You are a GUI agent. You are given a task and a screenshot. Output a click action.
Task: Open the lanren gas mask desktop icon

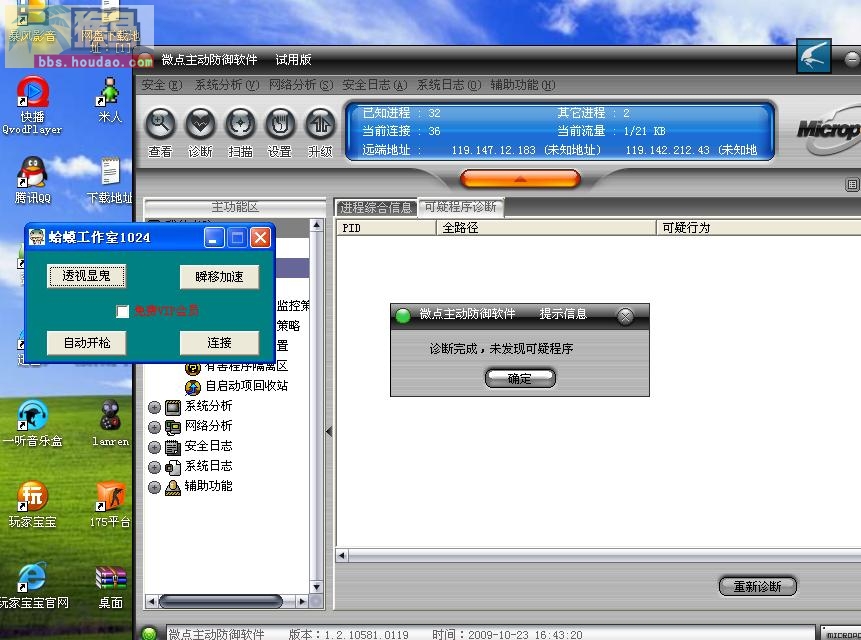click(x=110, y=416)
